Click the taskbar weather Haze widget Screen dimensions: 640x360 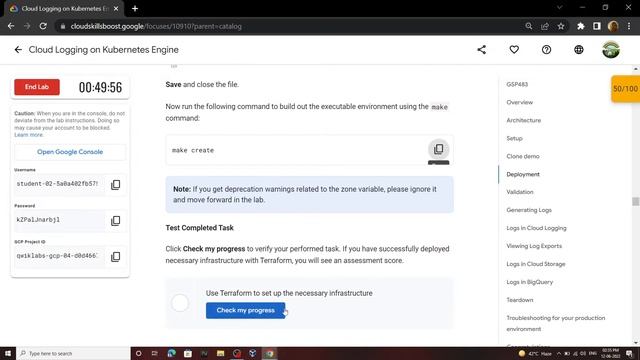tap(535, 353)
